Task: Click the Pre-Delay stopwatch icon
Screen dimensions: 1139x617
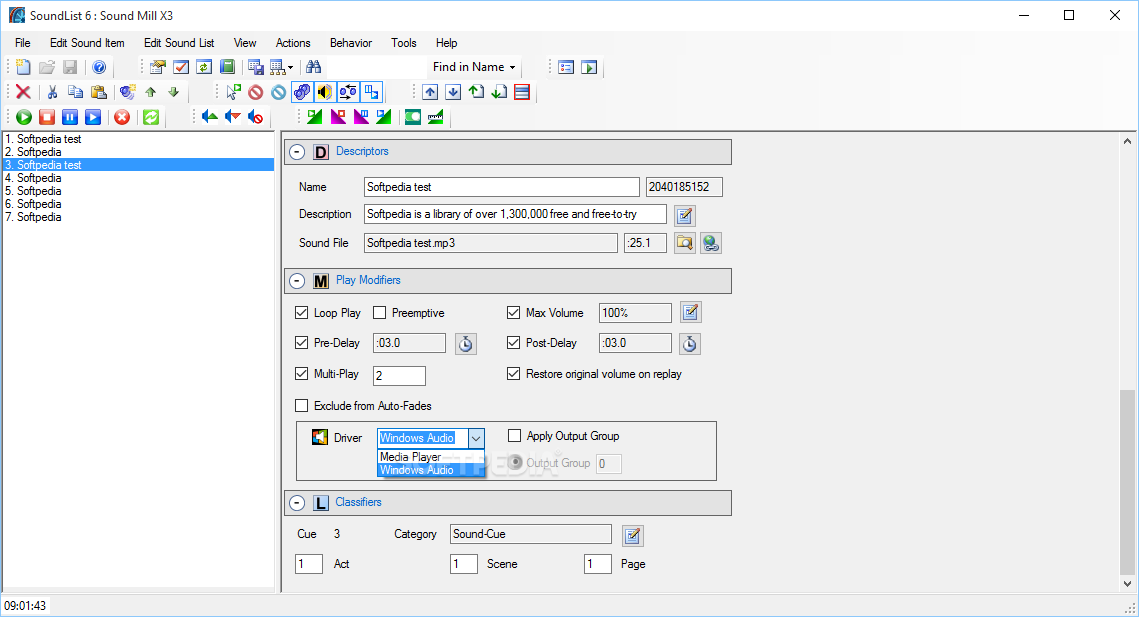Action: tap(466, 344)
